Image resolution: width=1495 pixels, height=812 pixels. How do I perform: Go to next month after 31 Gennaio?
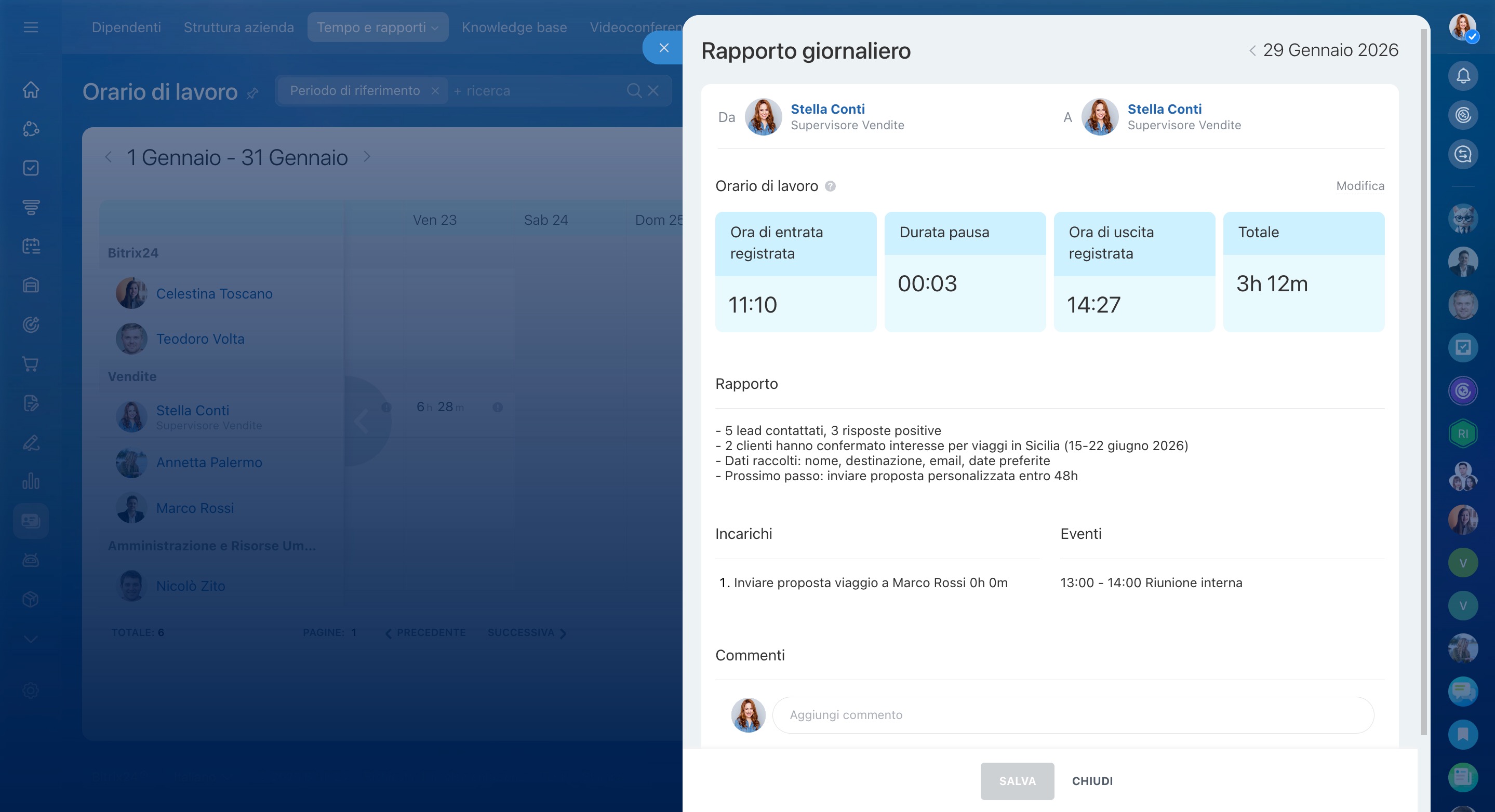[x=367, y=157]
